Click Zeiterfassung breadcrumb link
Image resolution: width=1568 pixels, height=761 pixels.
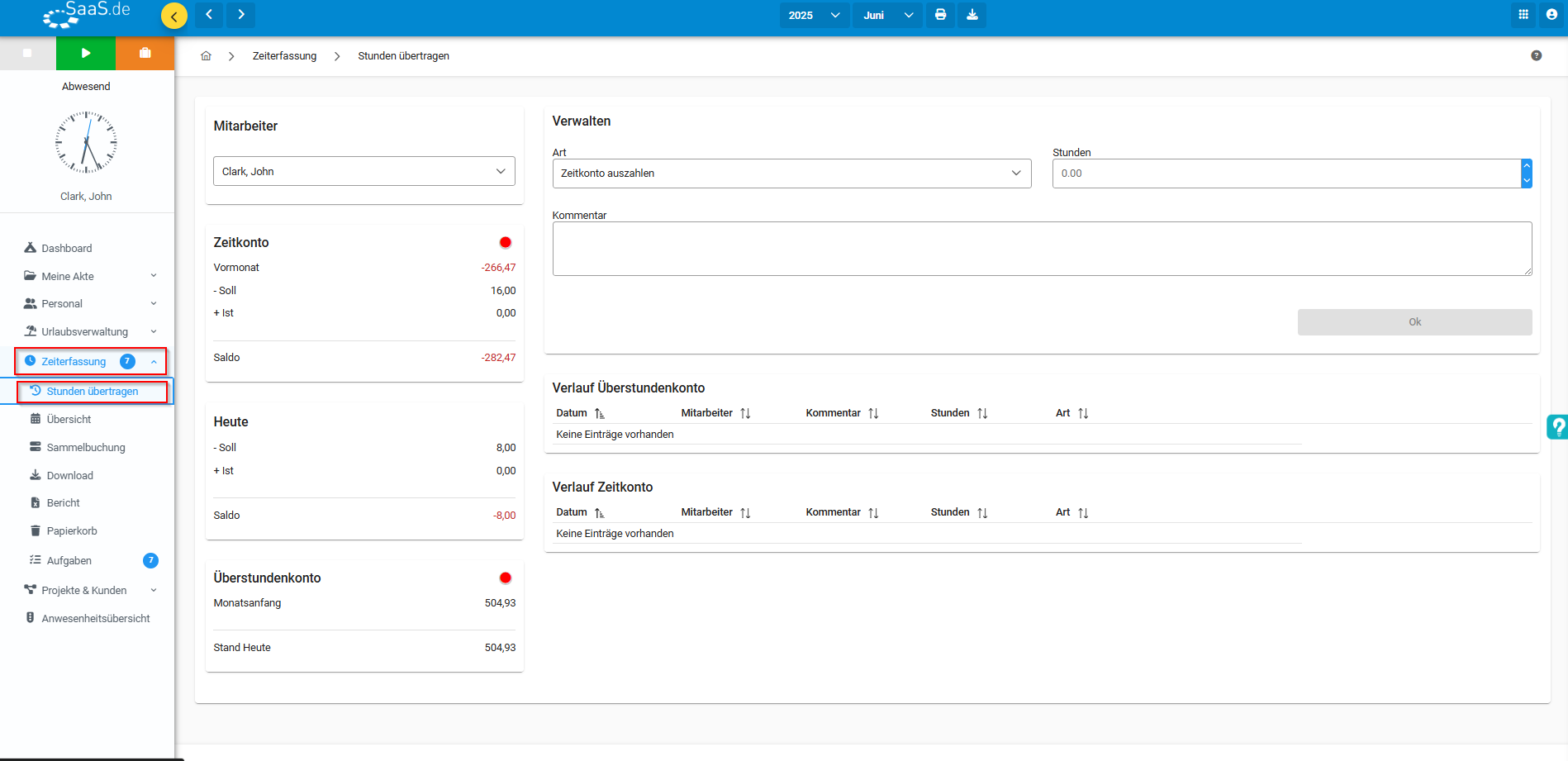click(x=284, y=56)
